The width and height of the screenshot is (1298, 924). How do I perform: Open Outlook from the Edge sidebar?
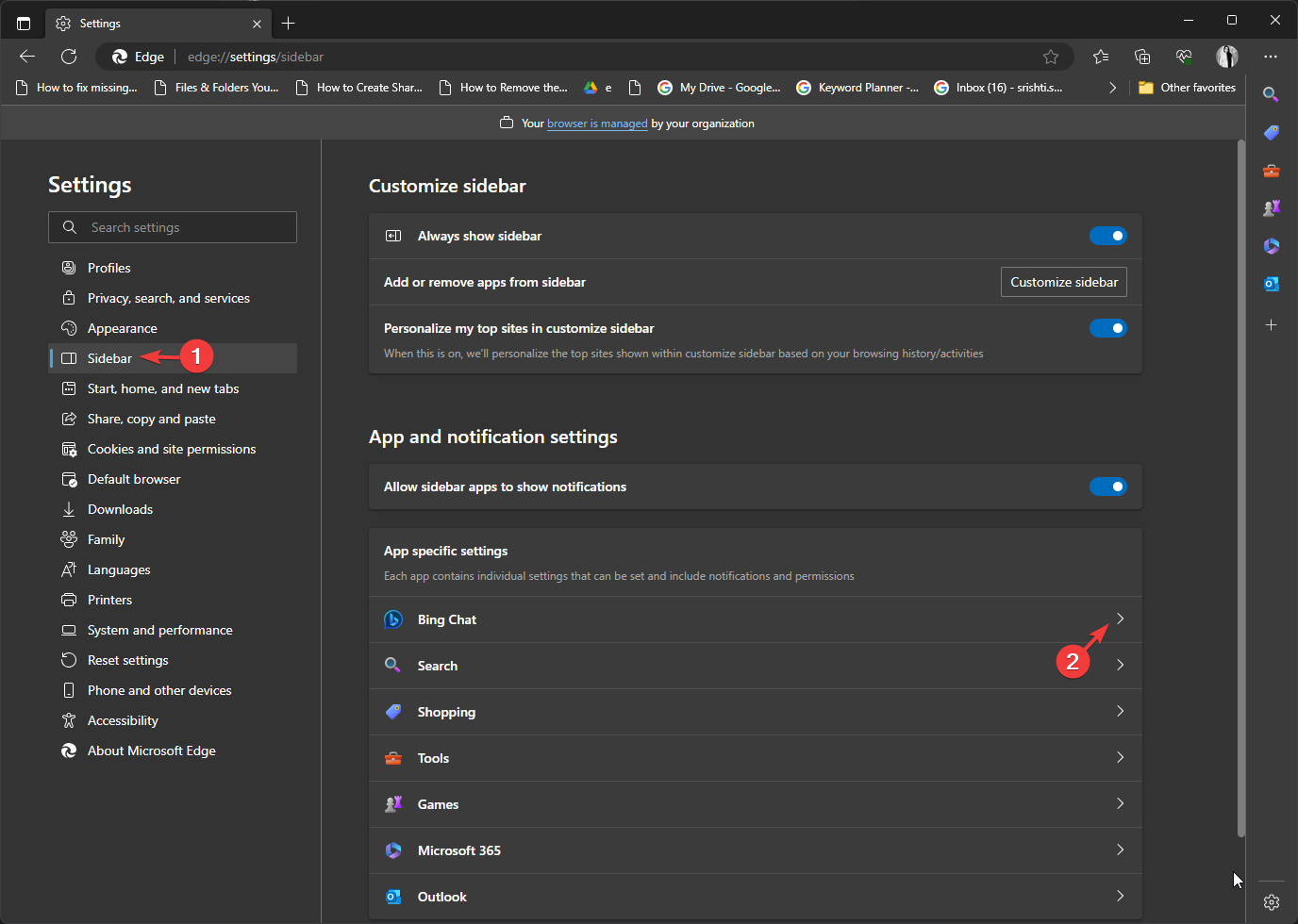pyautogui.click(x=1271, y=283)
